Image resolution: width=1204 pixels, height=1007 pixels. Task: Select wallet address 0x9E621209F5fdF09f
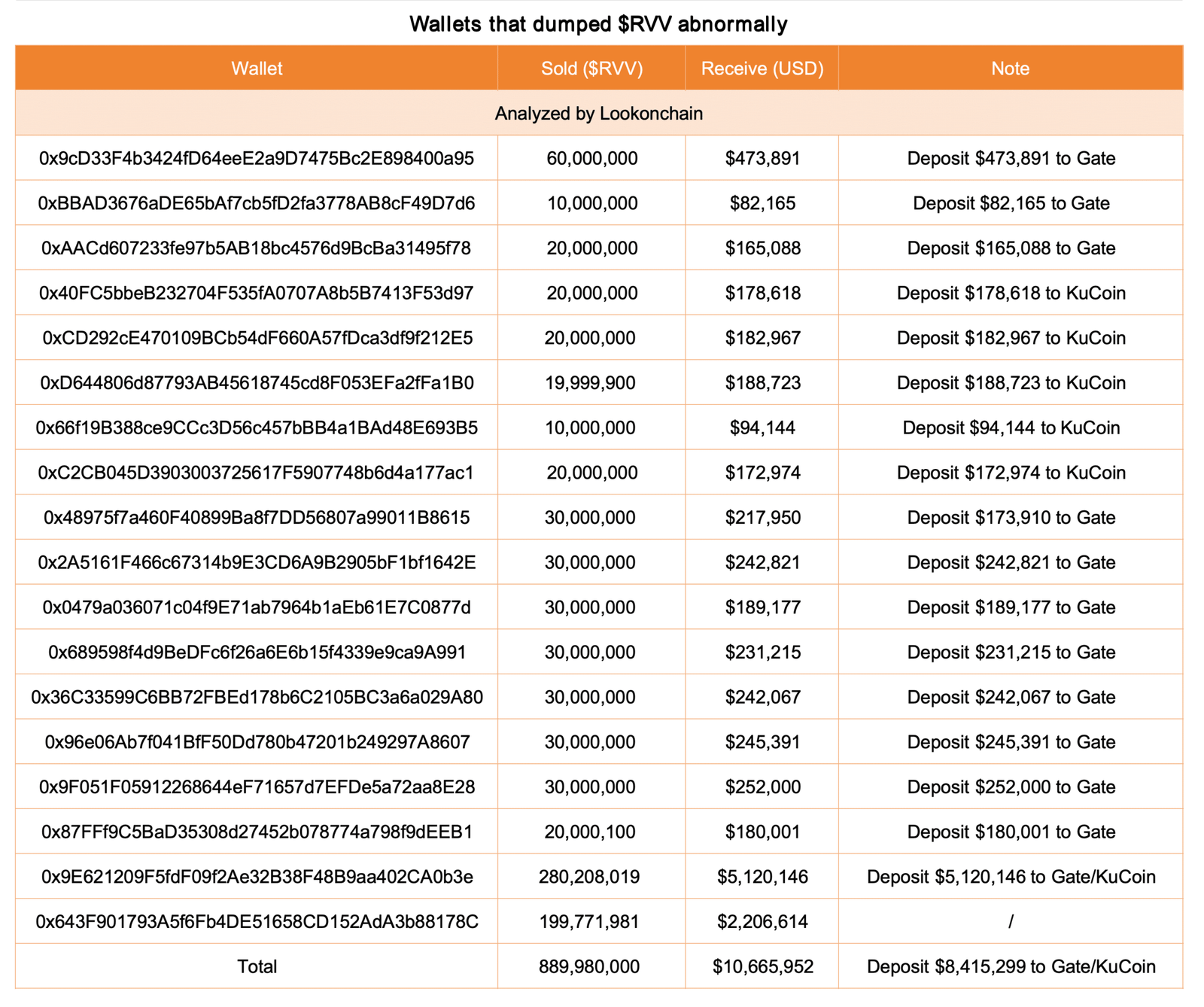pyautogui.click(x=257, y=877)
